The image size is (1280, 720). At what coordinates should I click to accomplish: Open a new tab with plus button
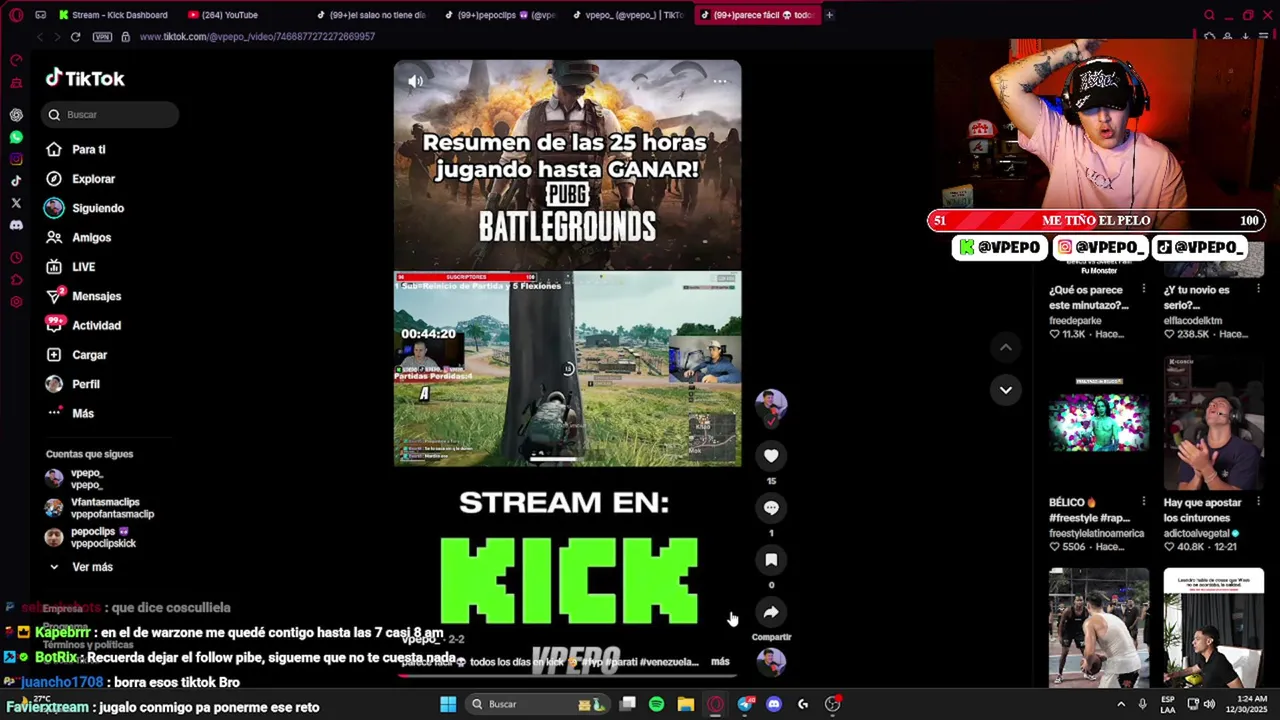tap(829, 15)
